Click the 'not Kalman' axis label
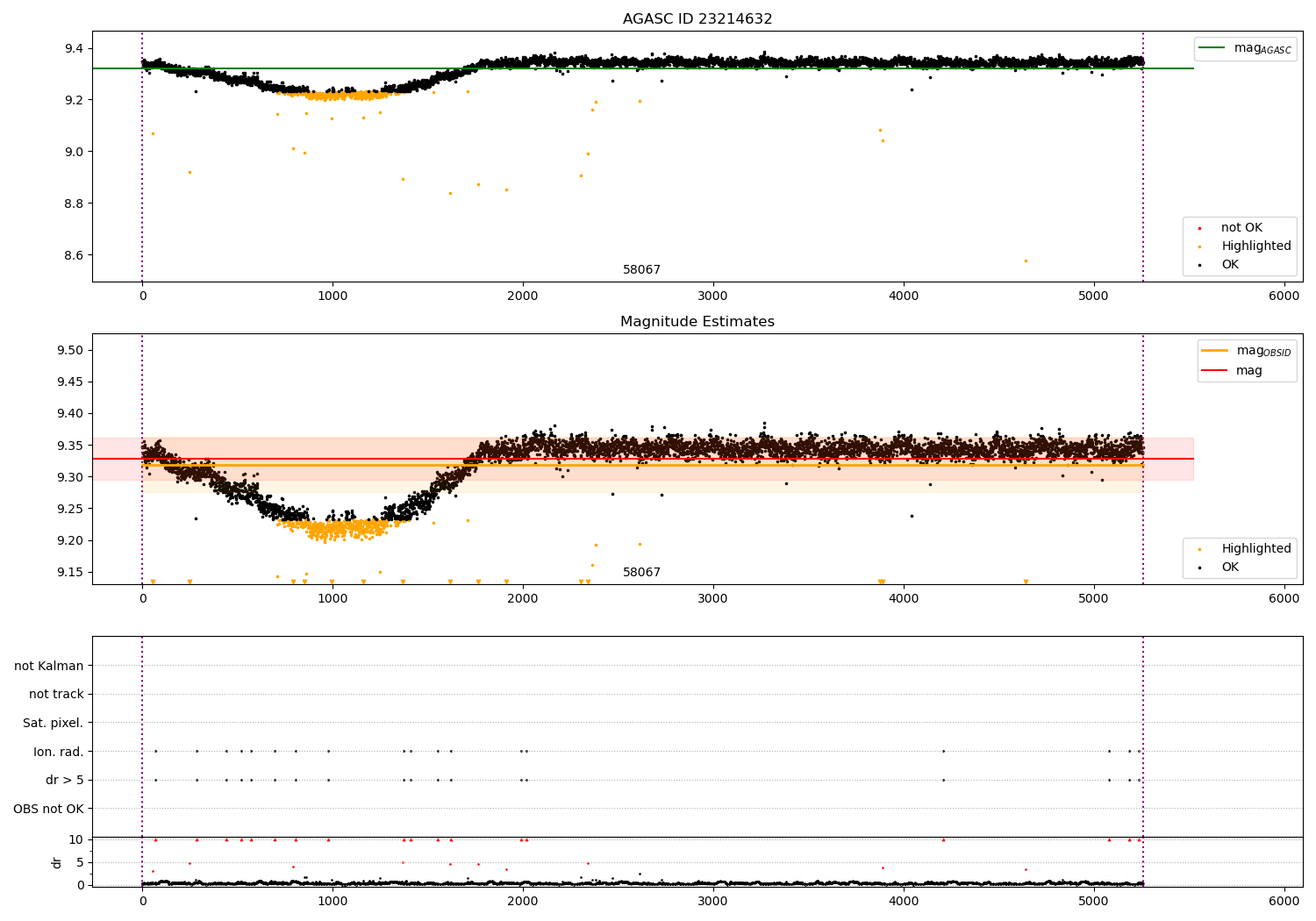 point(49,666)
